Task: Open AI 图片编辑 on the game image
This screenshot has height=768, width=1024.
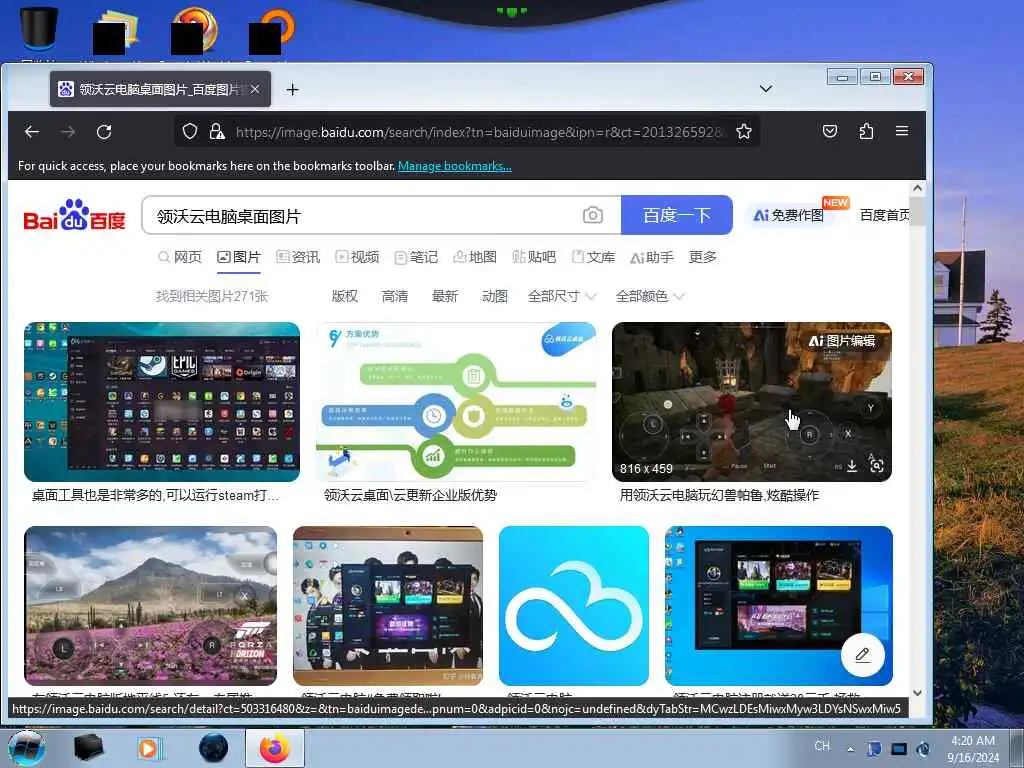Action: [x=841, y=341]
